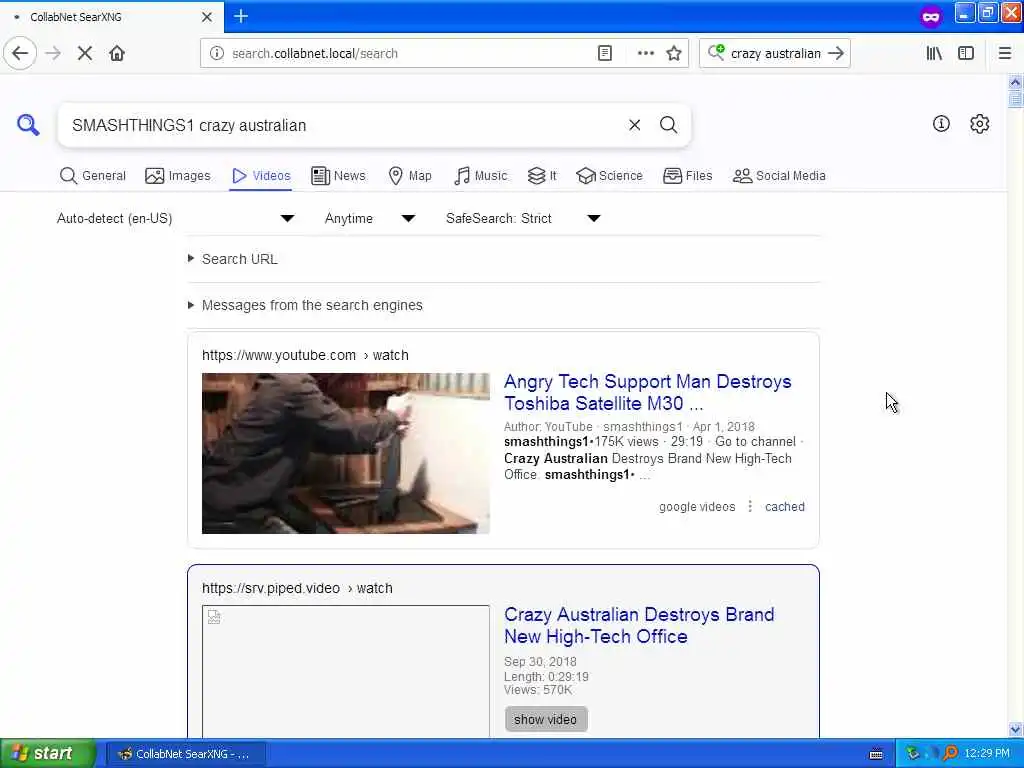Switch to the Social Media tab

779,176
